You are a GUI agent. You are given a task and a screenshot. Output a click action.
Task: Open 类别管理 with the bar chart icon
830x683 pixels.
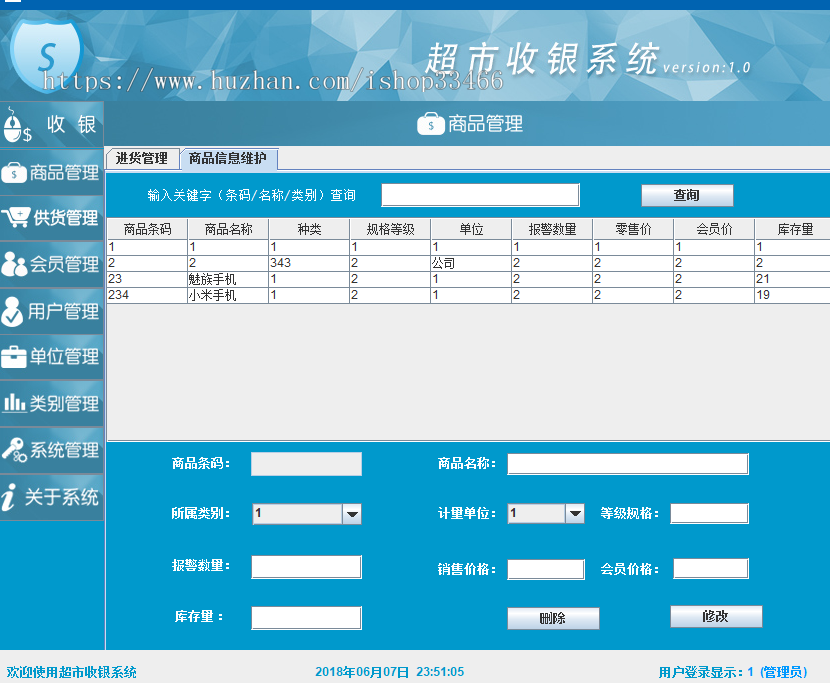click(x=14, y=403)
